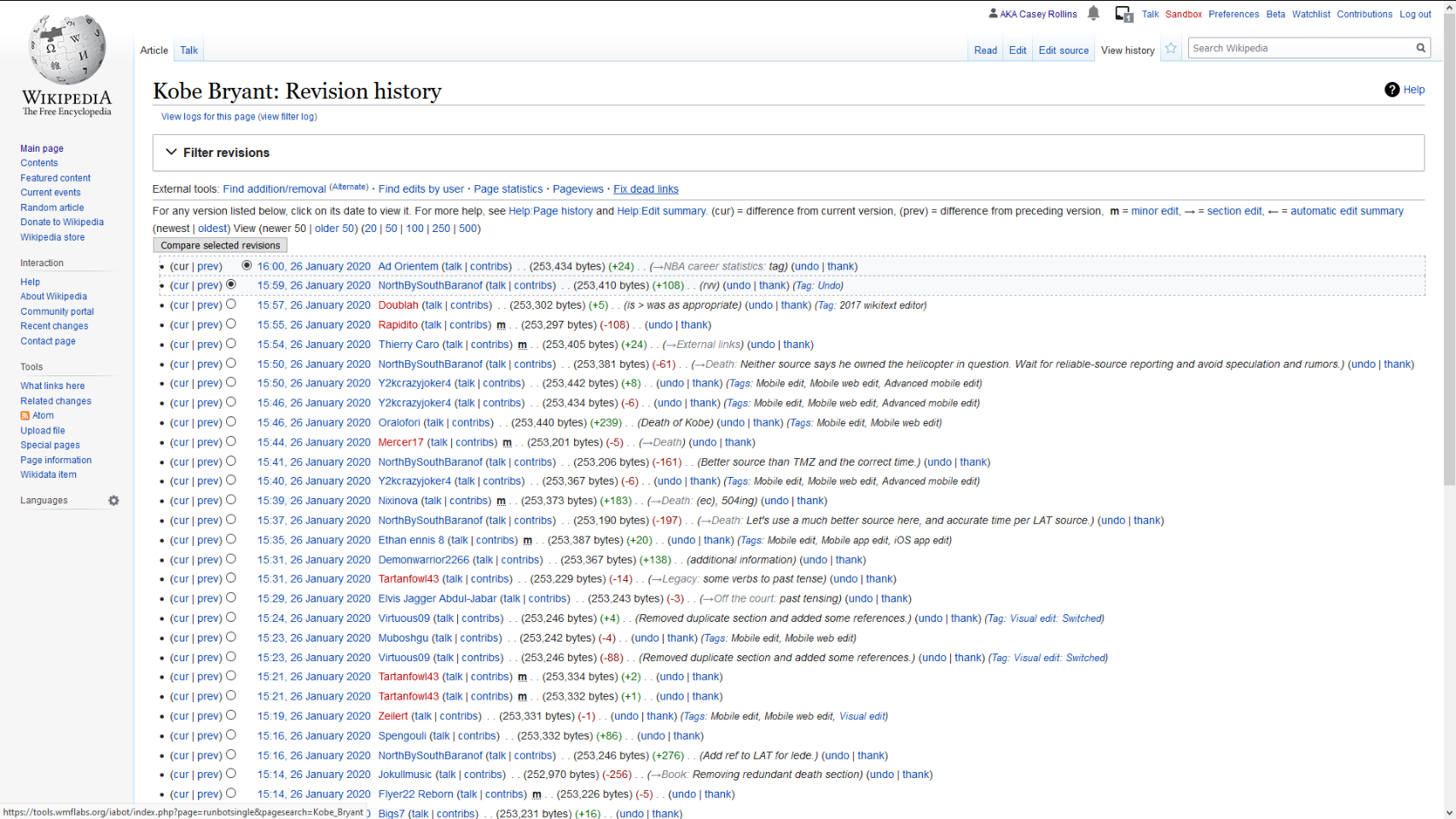This screenshot has height=819, width=1456.
Task: Open the Languages settings gear icon
Action: pos(113,501)
